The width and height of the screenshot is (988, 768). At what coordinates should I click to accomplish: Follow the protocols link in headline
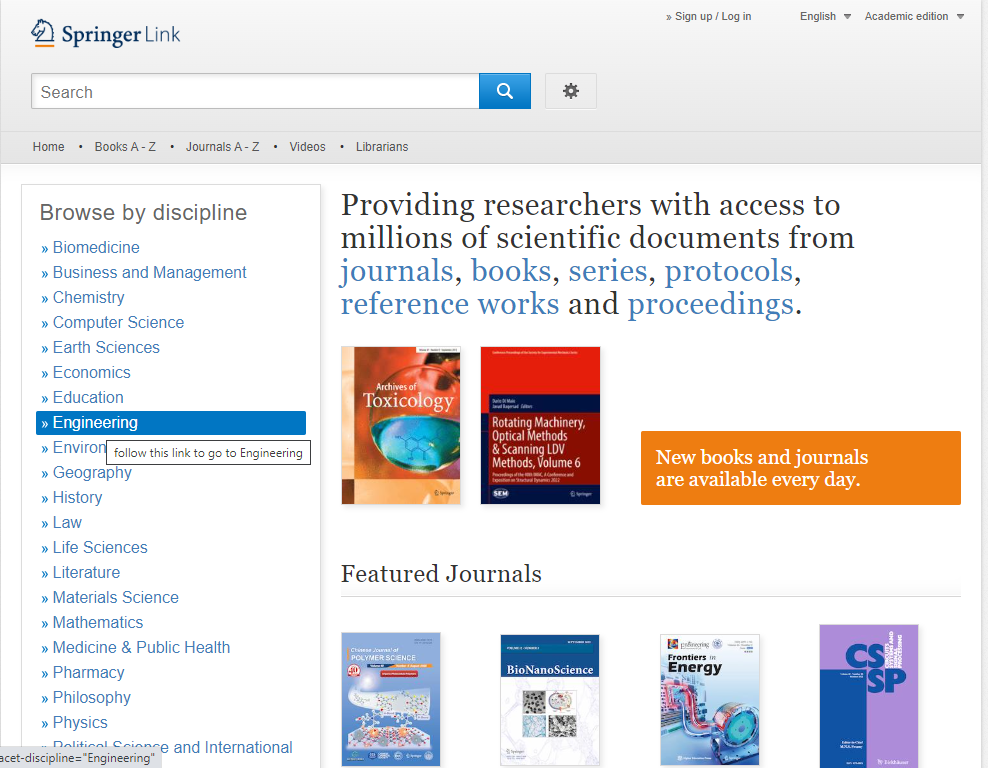tap(729, 271)
